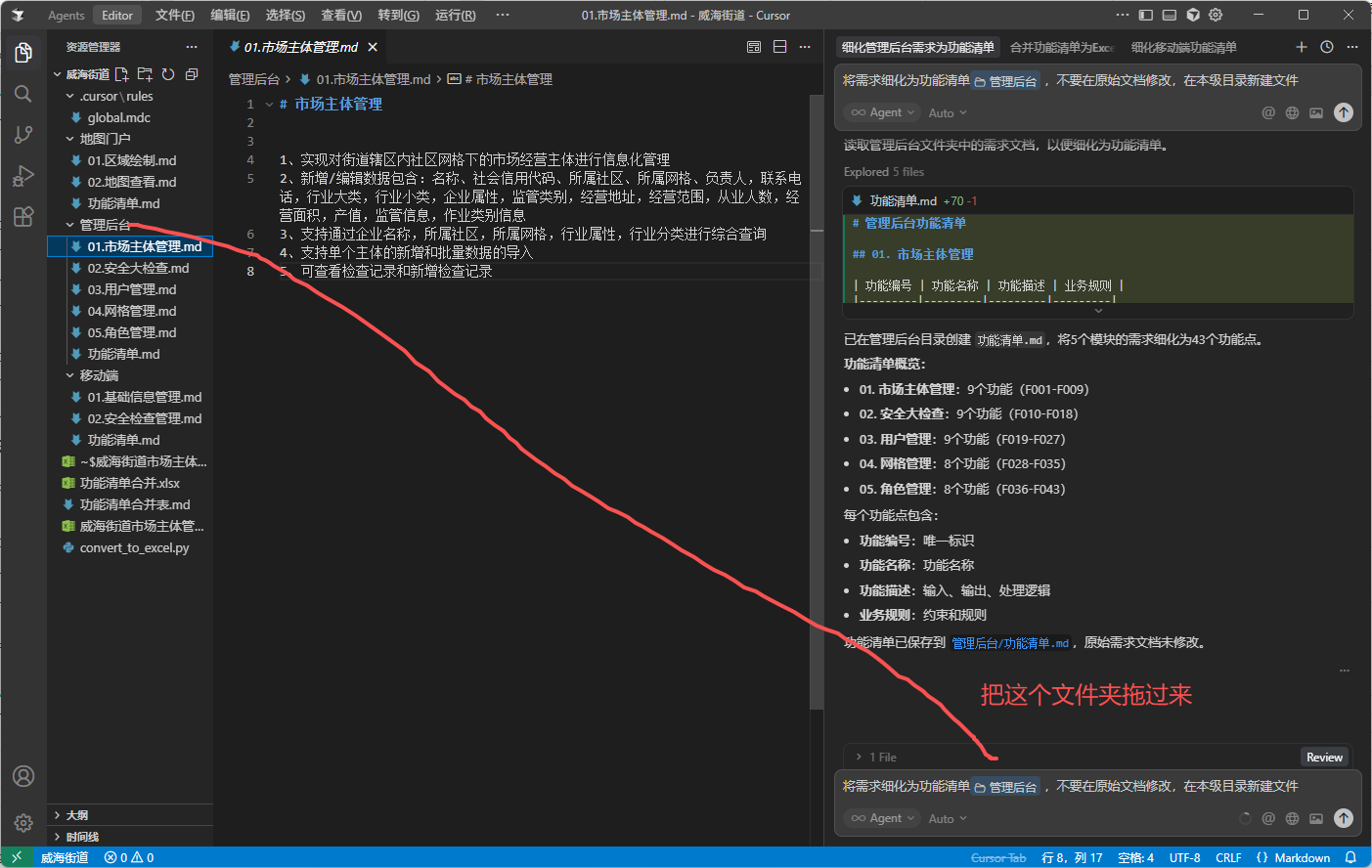The height and width of the screenshot is (868, 1372).
Task: Collapse all folders in explorer
Action: pos(192,74)
